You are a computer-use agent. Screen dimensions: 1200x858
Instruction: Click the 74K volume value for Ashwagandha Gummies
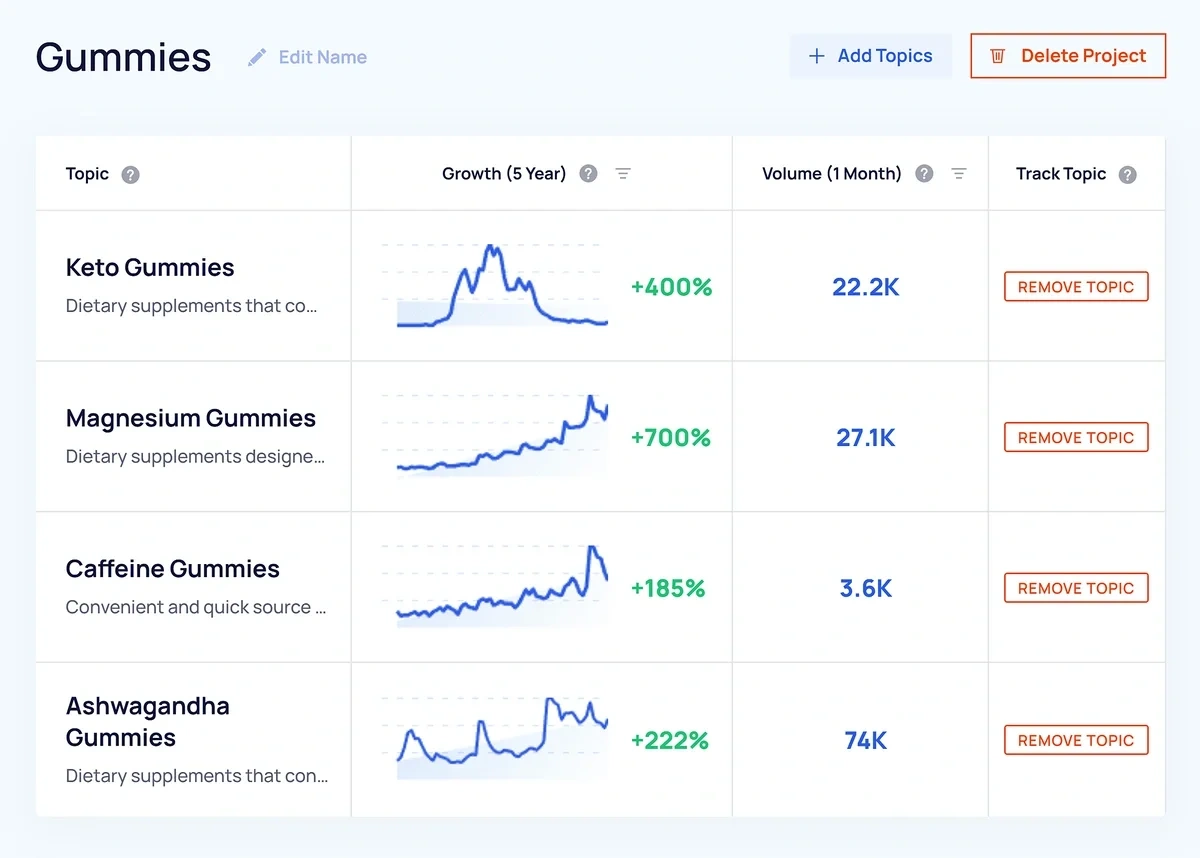tap(866, 740)
